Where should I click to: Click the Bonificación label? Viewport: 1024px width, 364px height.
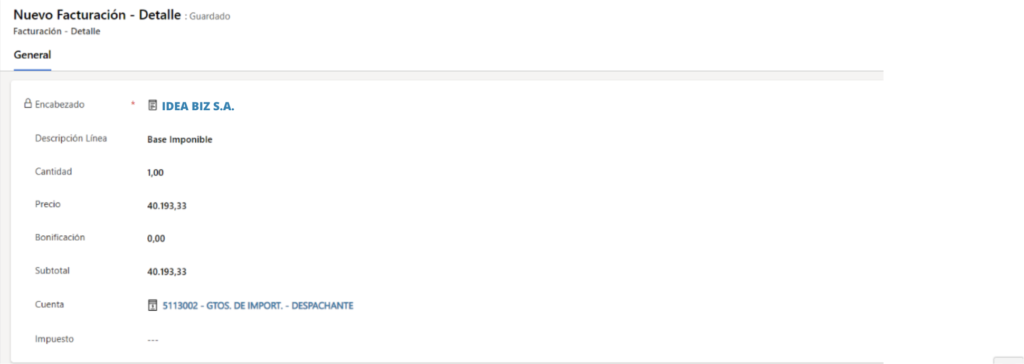(60, 237)
